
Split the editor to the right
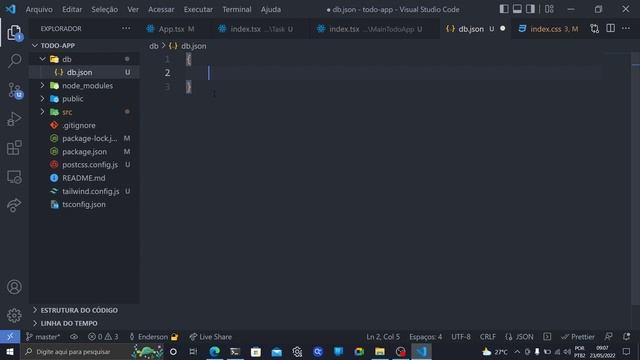611,28
